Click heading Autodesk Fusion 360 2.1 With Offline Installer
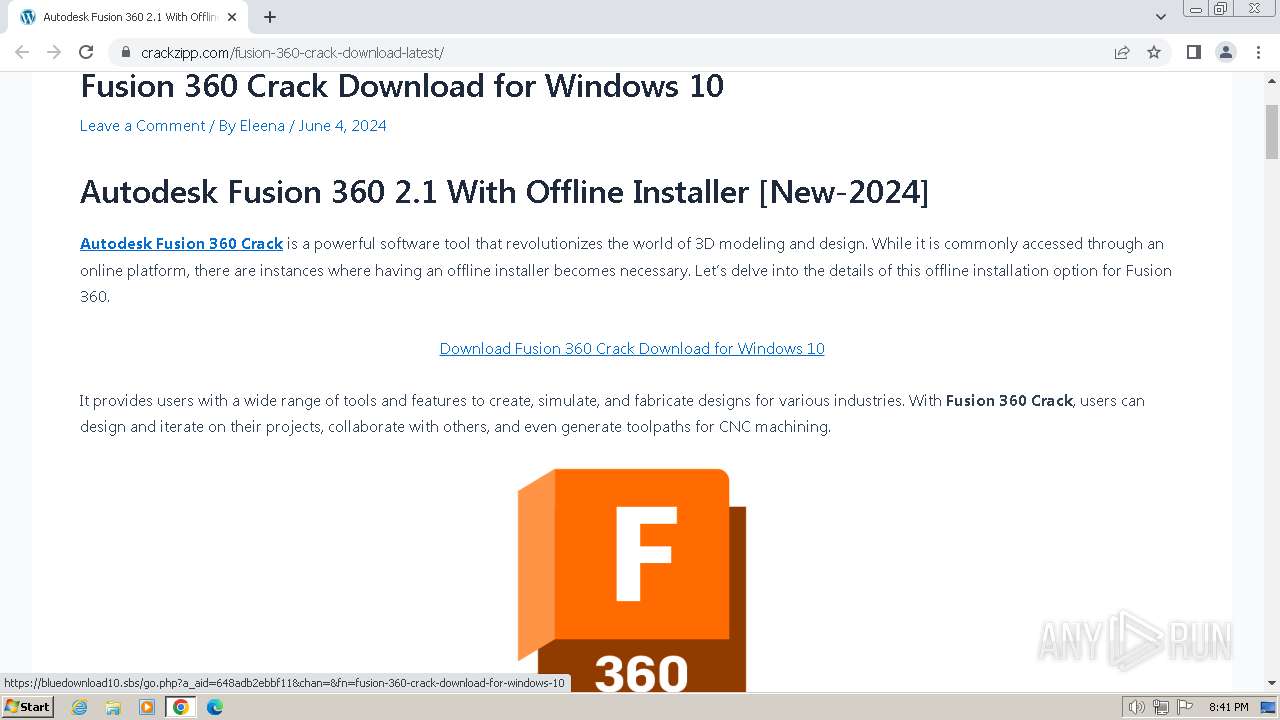1280x720 pixels. pos(504,191)
